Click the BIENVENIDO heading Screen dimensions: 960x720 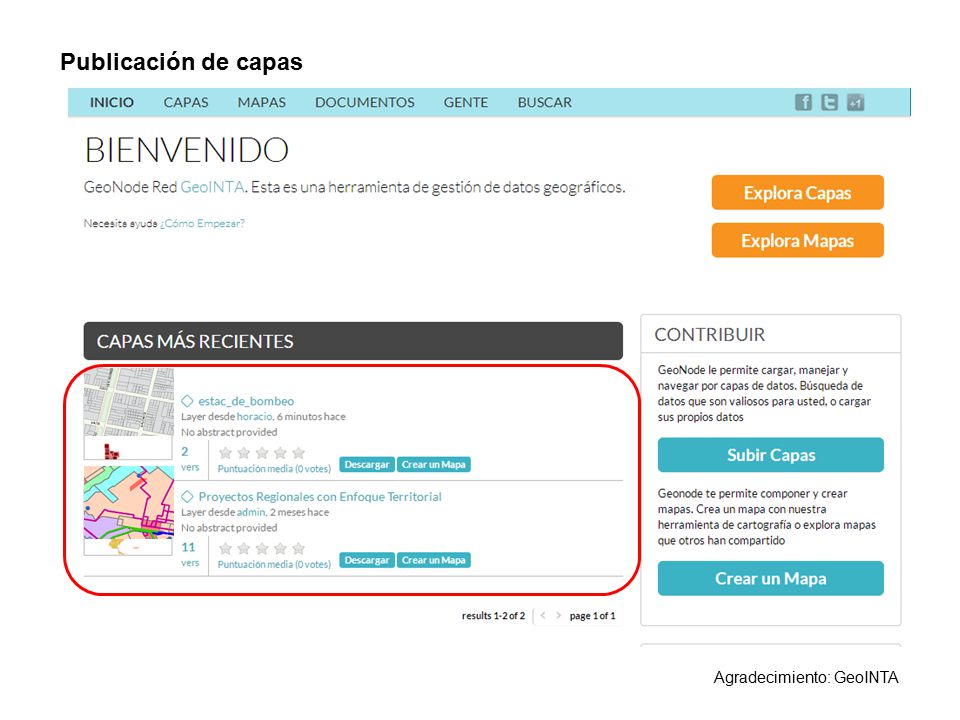pos(187,150)
